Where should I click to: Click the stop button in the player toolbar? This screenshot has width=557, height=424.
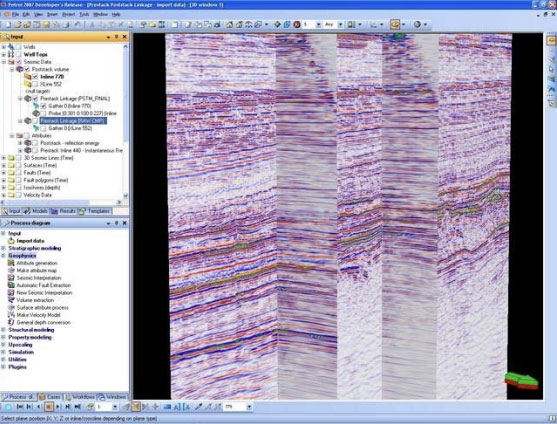[x=49, y=407]
